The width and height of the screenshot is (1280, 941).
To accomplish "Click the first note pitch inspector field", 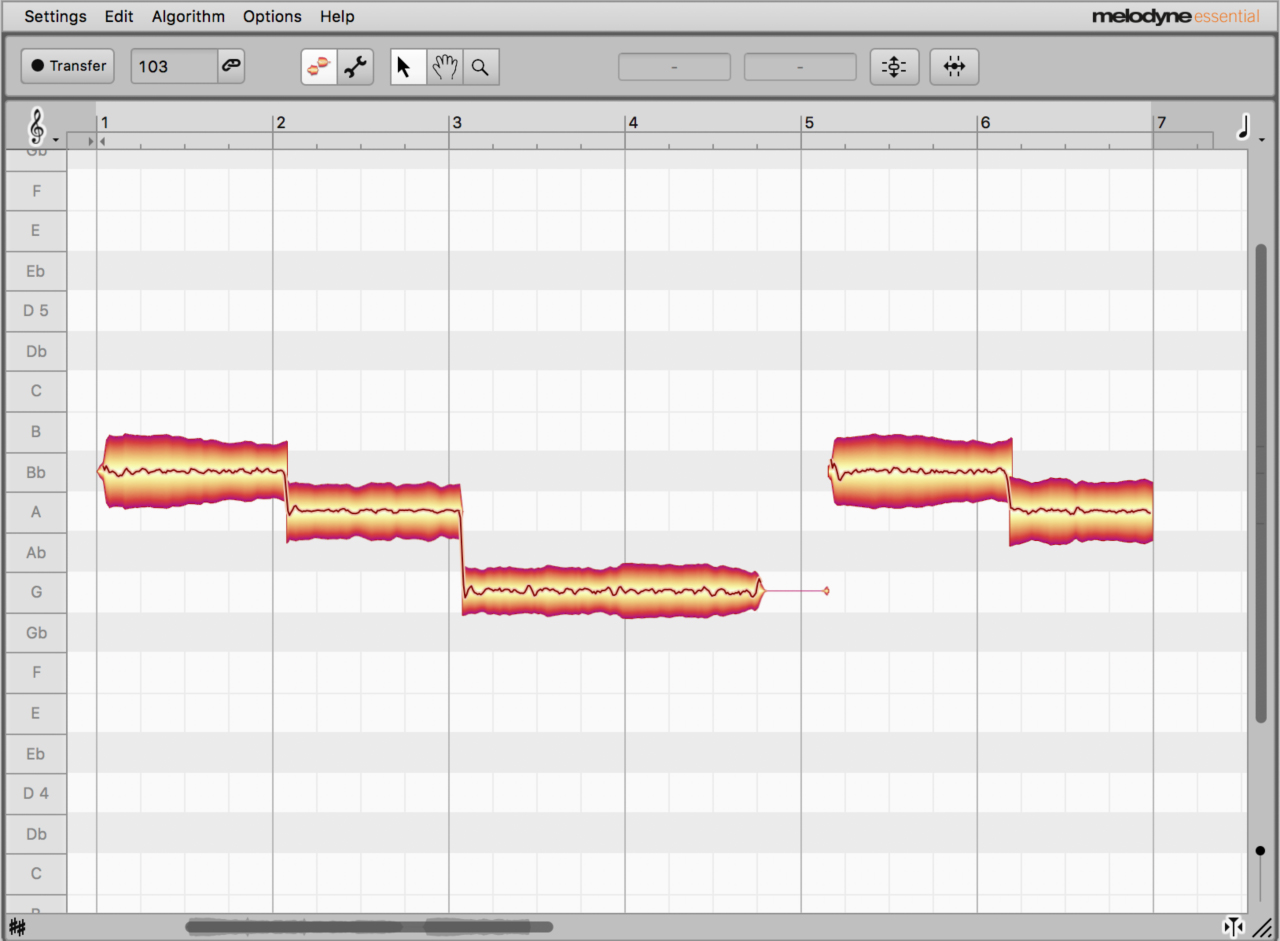I will (x=675, y=67).
